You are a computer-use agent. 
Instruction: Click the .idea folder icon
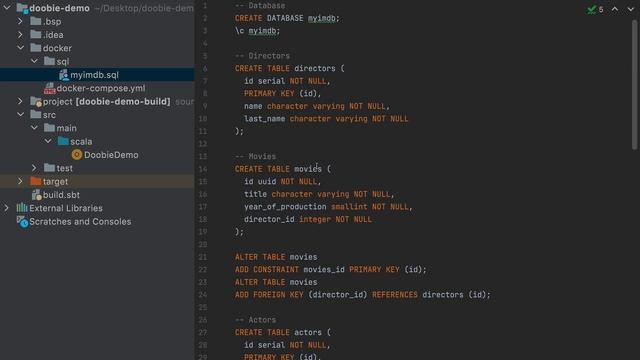coord(36,35)
